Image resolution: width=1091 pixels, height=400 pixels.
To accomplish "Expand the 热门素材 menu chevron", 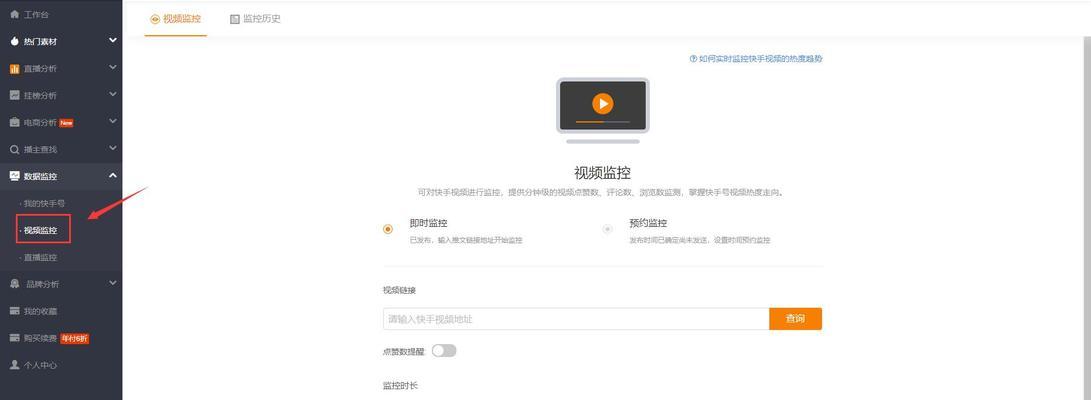I will [113, 41].
